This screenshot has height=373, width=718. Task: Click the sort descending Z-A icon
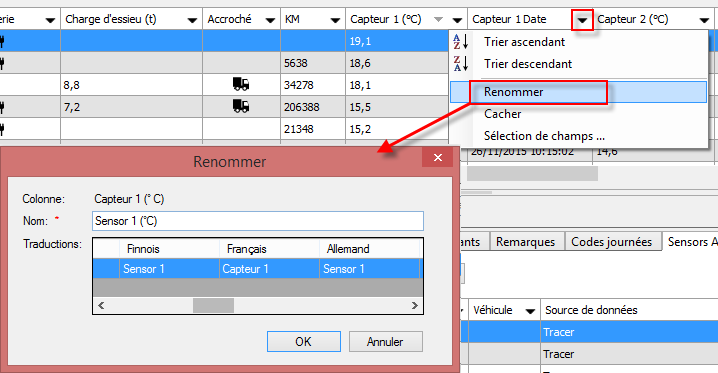pos(461,64)
